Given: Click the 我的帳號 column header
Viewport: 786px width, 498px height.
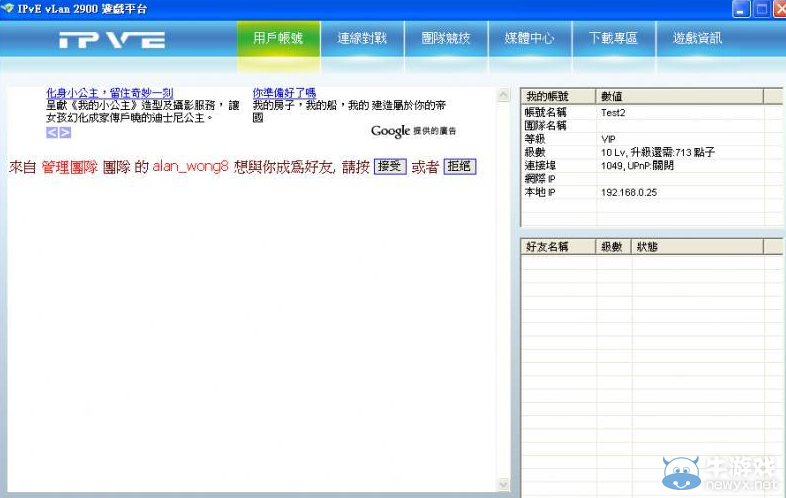Looking at the screenshot, I should coord(558,96).
